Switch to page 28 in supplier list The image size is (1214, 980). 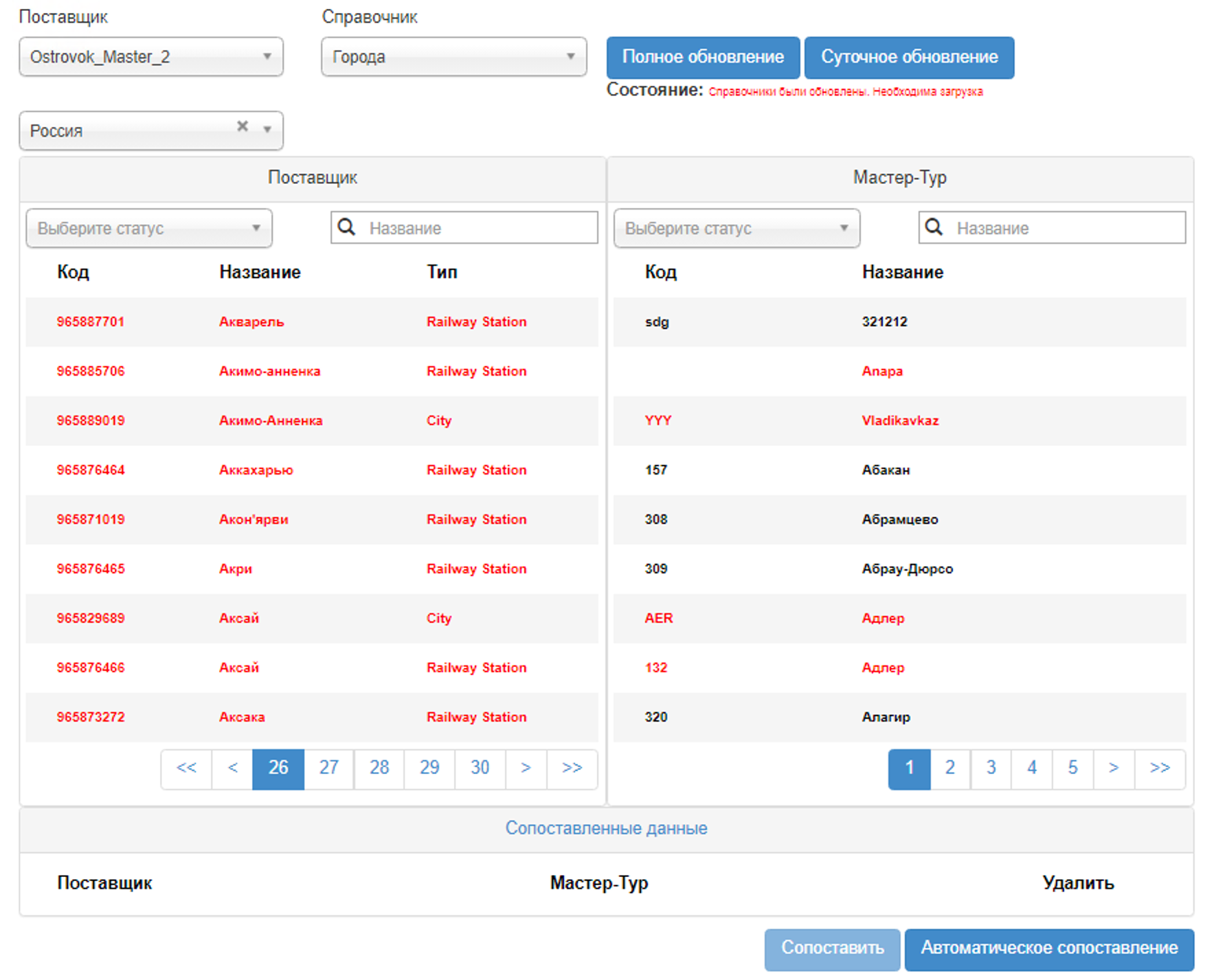click(379, 768)
